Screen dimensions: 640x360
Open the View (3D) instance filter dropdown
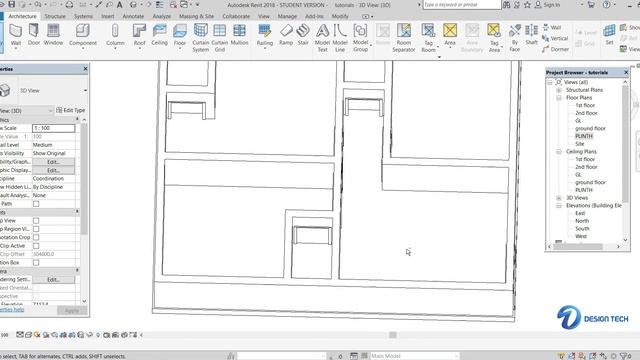click(x=50, y=111)
